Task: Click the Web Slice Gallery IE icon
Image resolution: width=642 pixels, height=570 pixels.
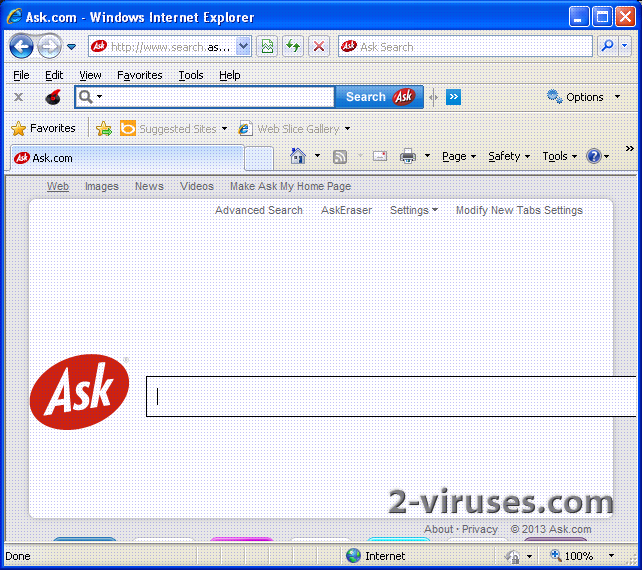Action: (244, 129)
